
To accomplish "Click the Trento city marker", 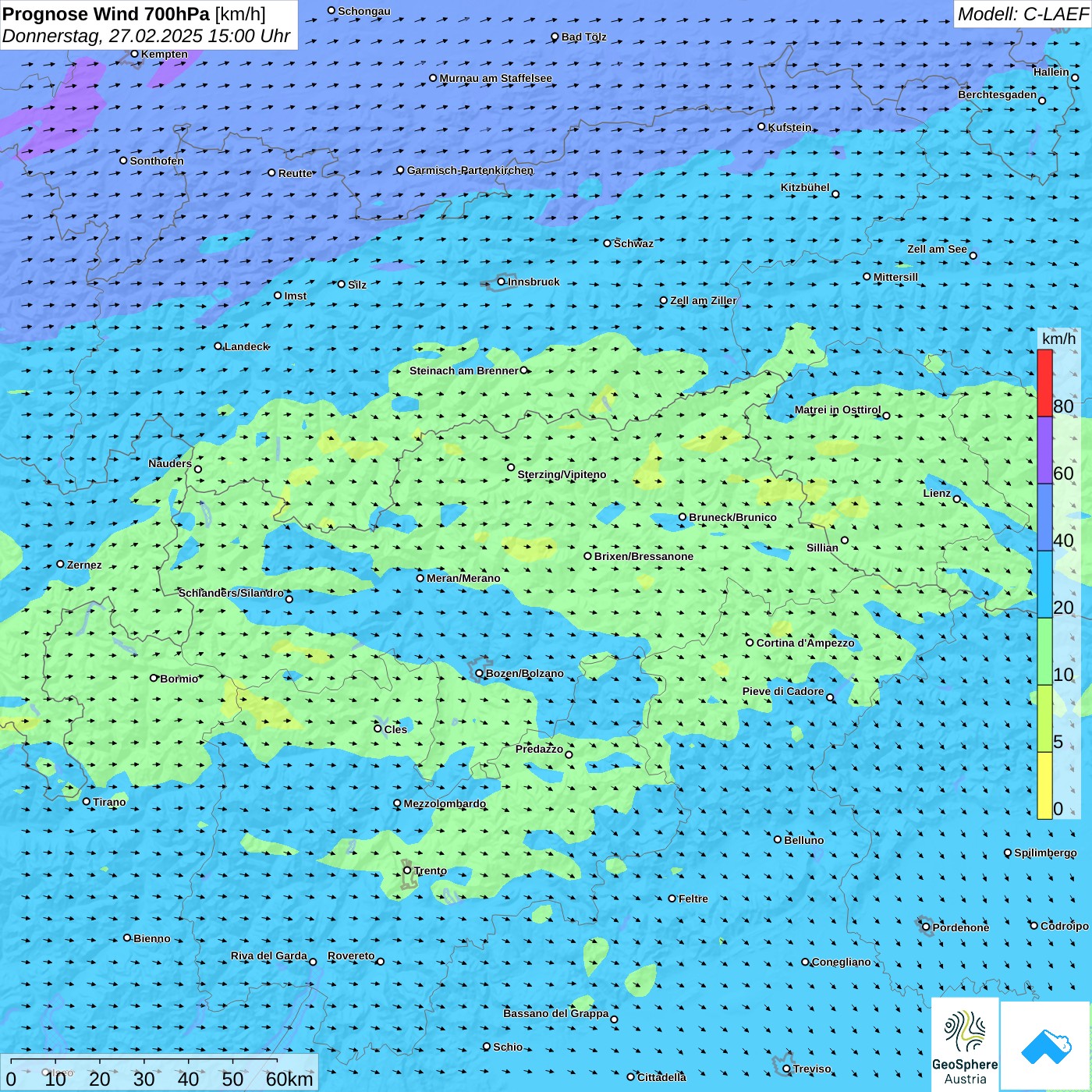I will pyautogui.click(x=407, y=870).
